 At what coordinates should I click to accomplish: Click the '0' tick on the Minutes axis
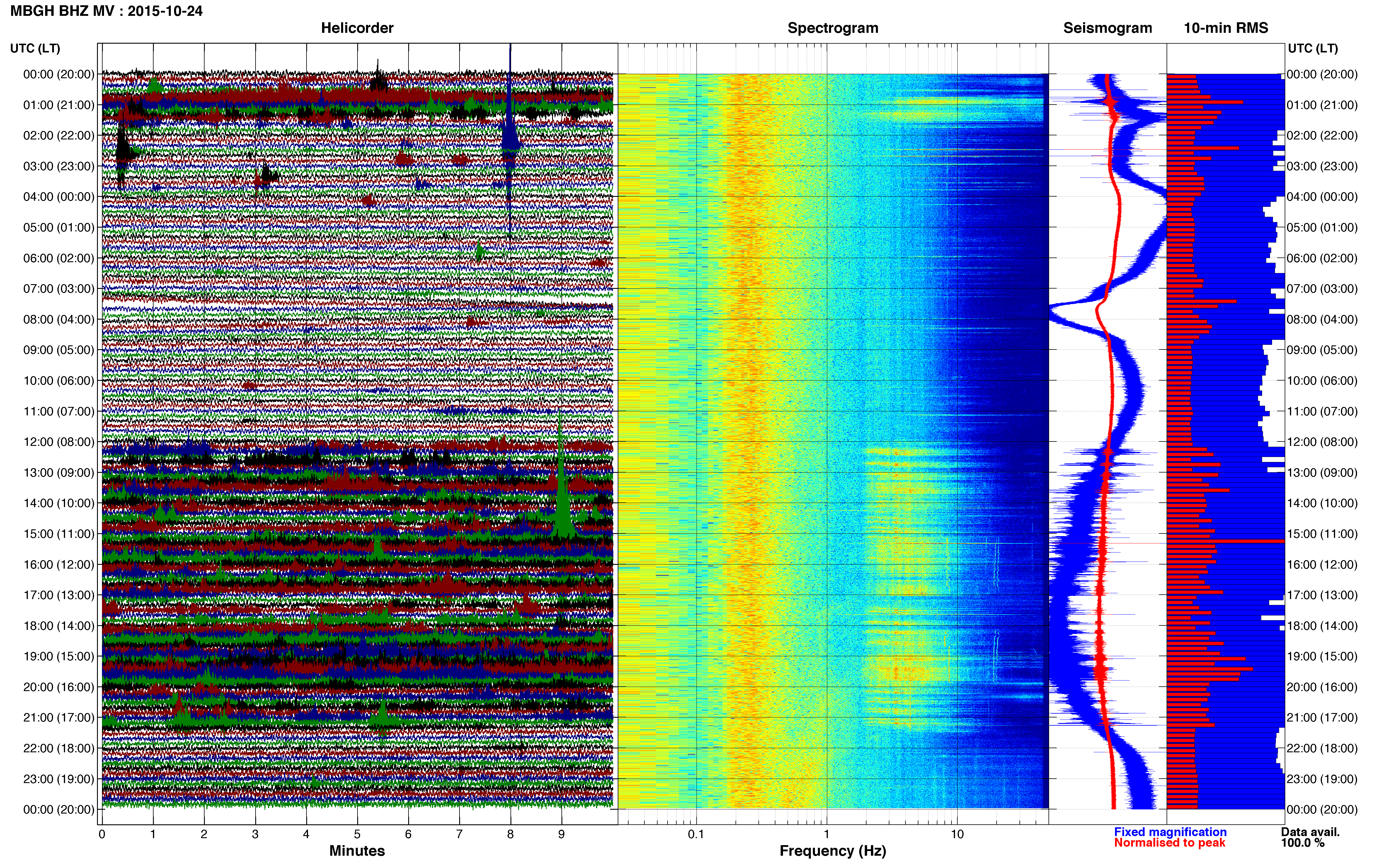[102, 834]
